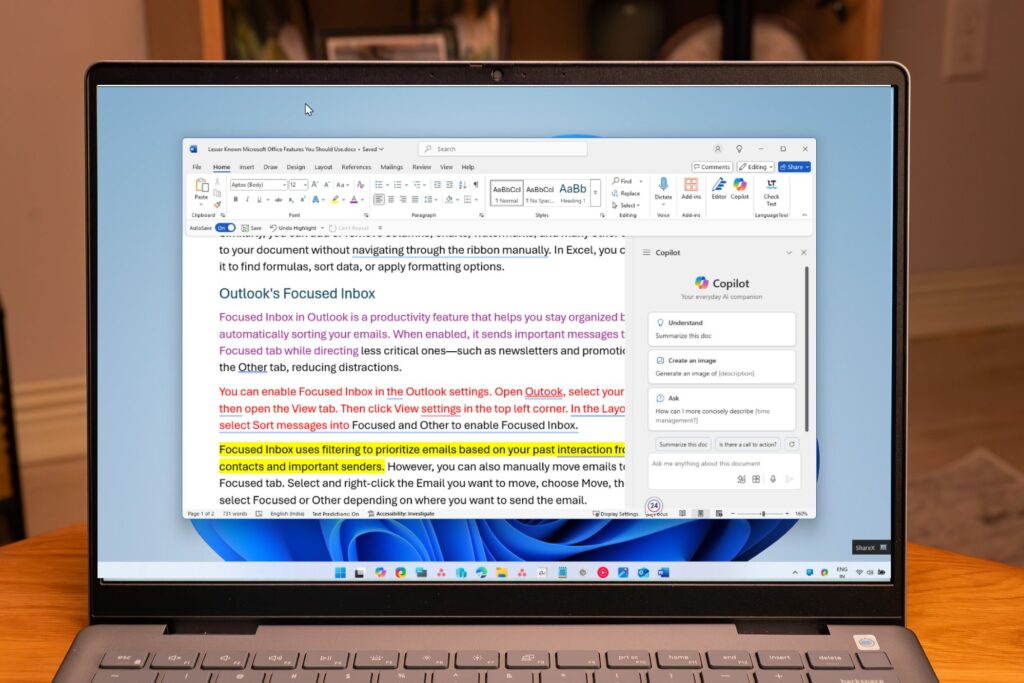Expand the font color dropdown arrow
1024x683 pixels.
click(x=363, y=199)
